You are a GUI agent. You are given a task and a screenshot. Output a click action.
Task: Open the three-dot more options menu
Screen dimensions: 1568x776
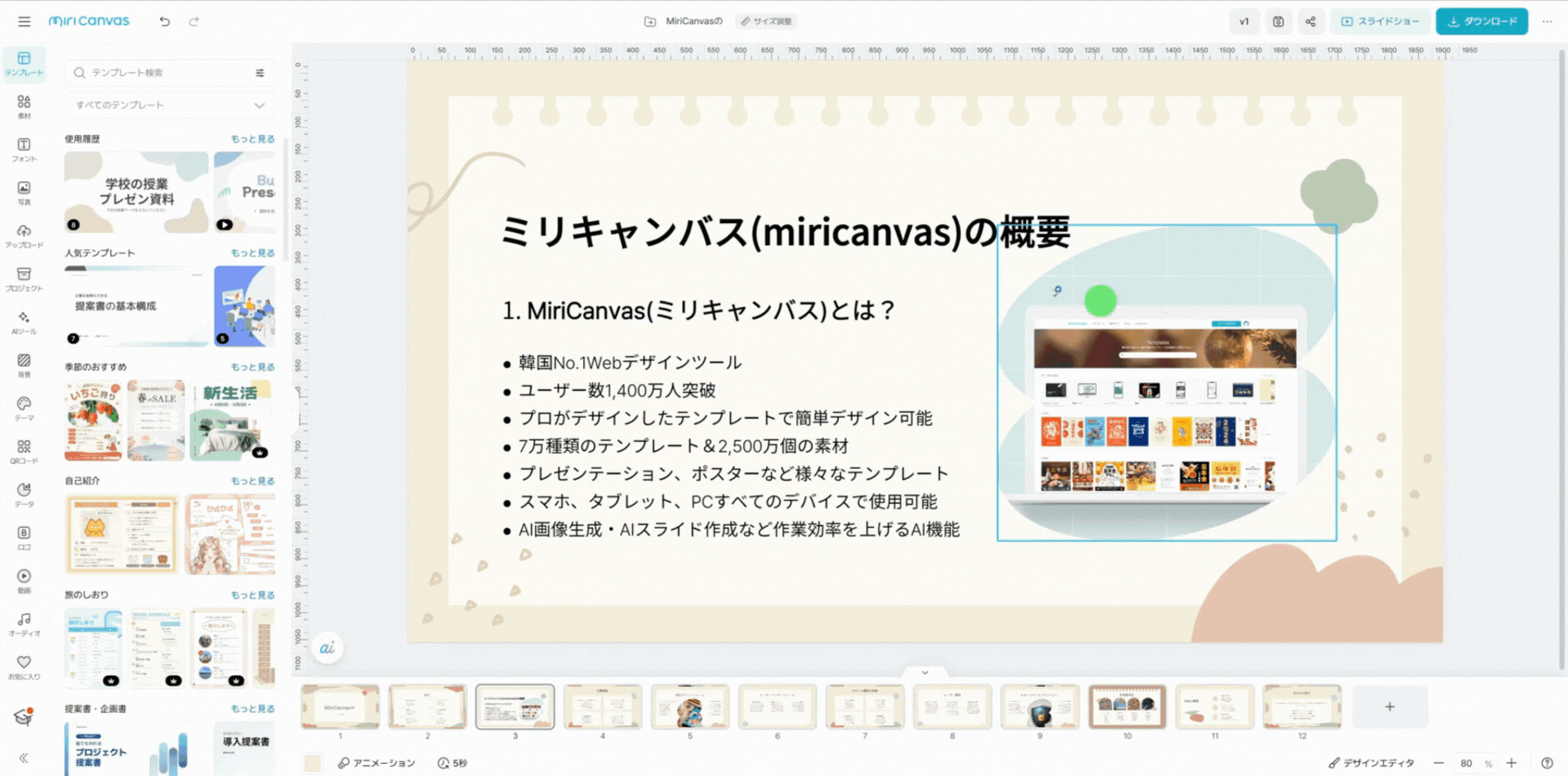[1547, 21]
